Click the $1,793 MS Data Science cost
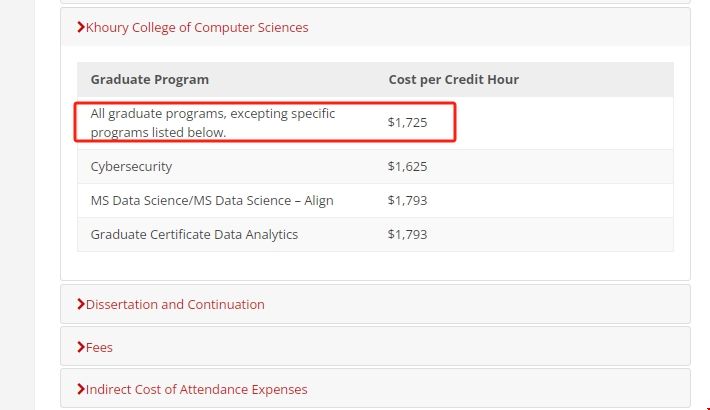The image size is (710, 410). tap(407, 201)
